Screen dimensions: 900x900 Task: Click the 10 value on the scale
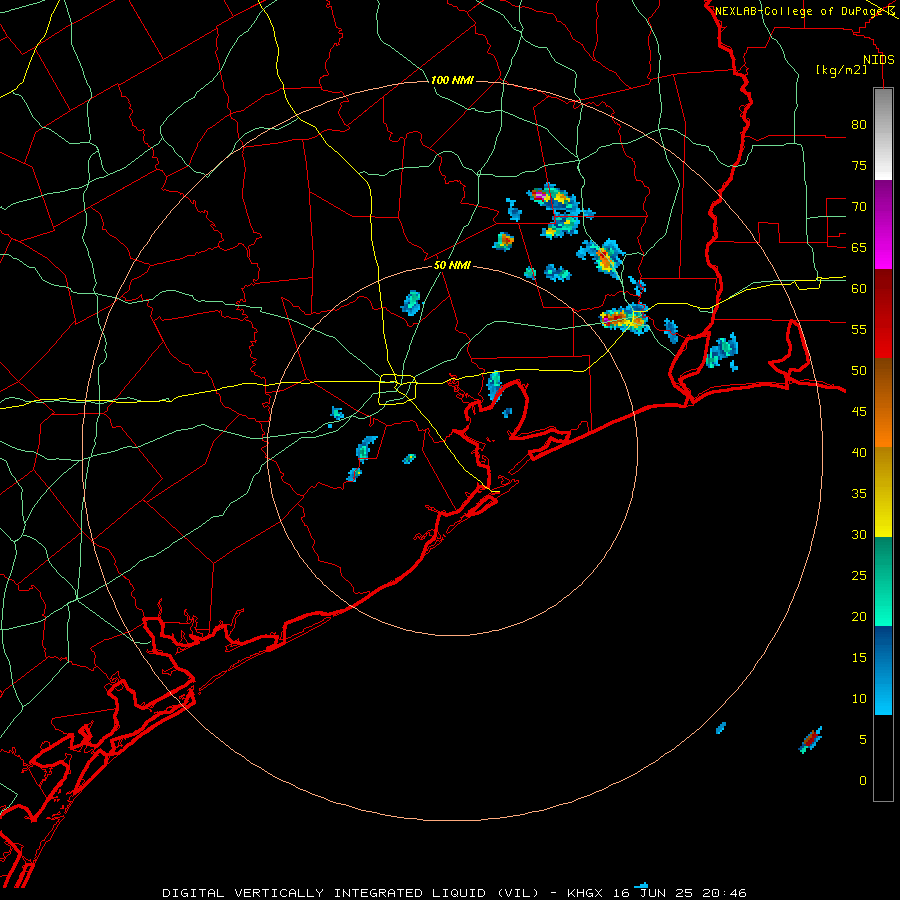859,699
